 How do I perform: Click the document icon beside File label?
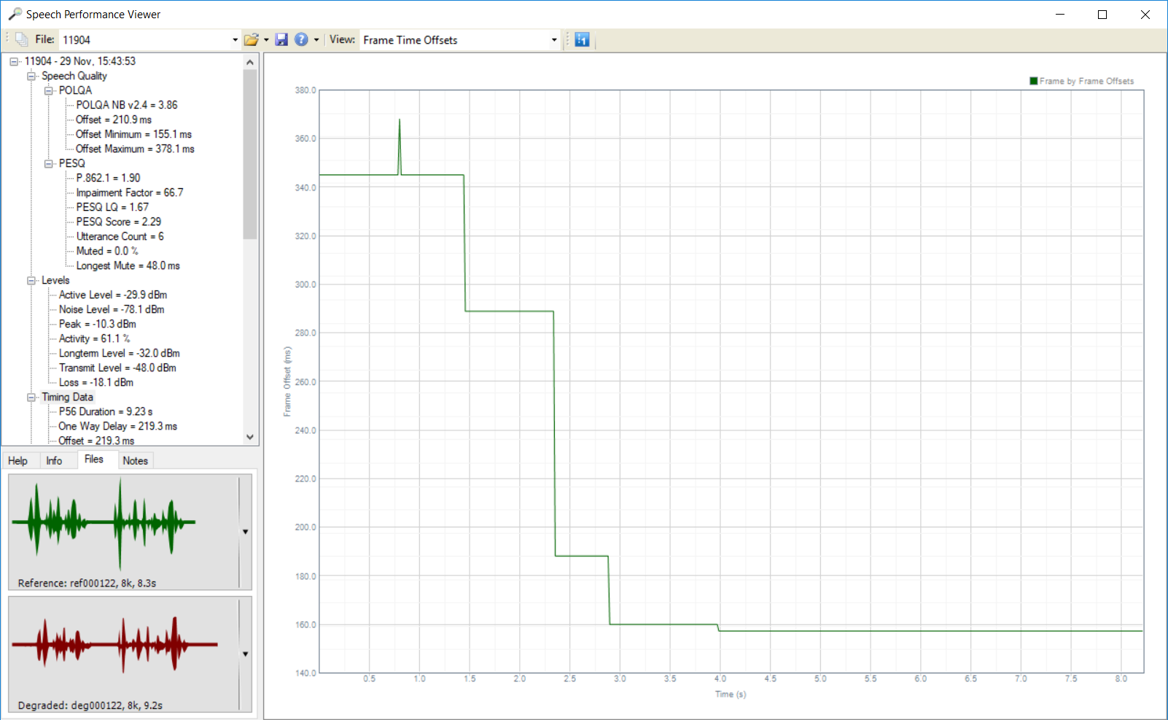21,40
